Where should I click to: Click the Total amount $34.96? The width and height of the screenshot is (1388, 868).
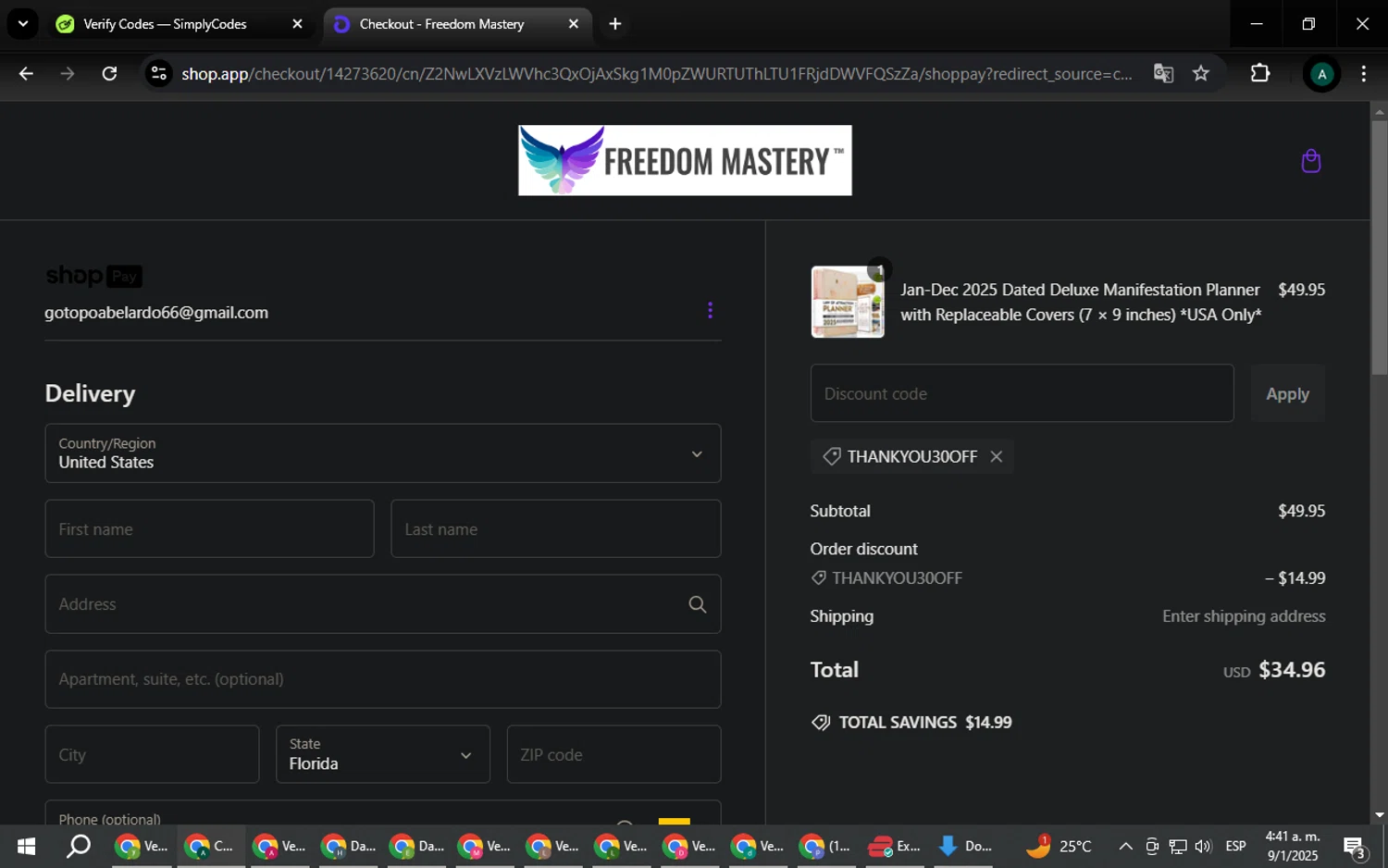click(x=1292, y=670)
